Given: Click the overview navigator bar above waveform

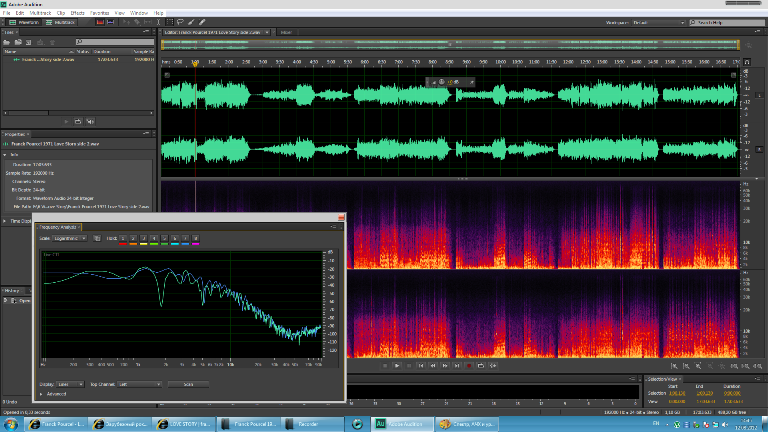Looking at the screenshot, I should click(x=450, y=45).
